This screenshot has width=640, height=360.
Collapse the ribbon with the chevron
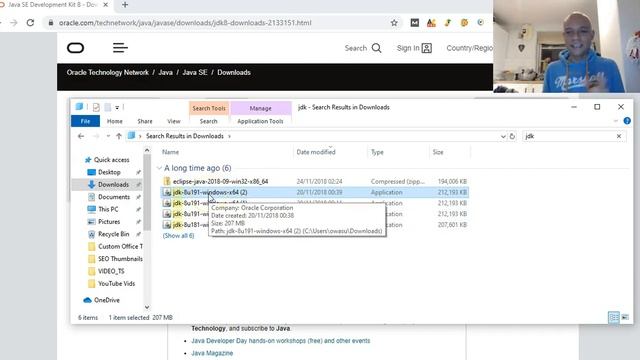coord(616,121)
